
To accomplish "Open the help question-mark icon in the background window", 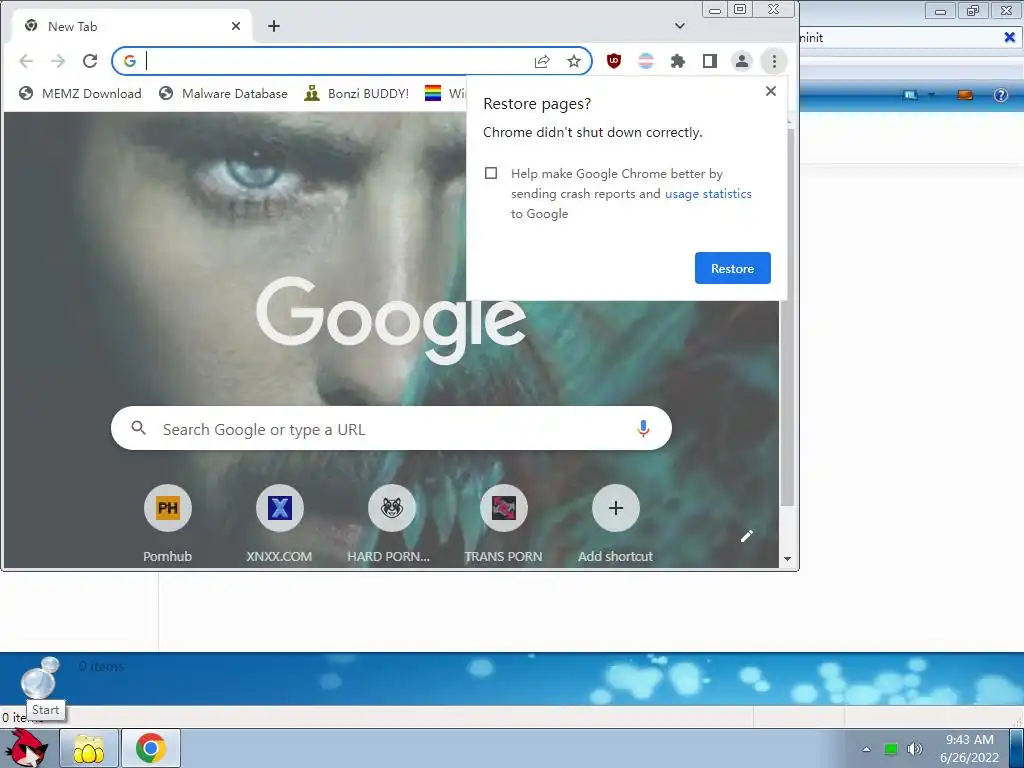I will click(1000, 95).
